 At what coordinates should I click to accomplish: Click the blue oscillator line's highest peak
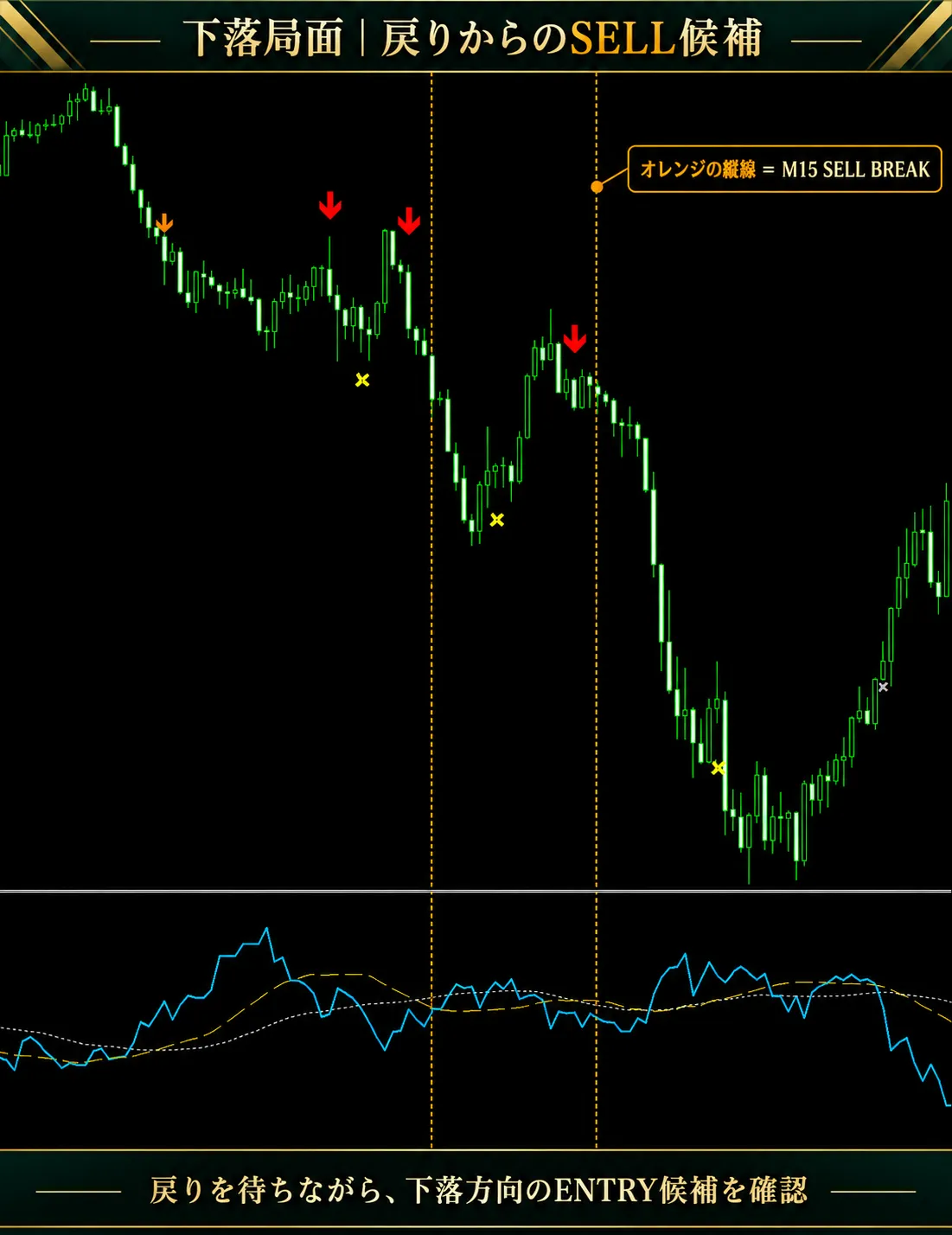click(266, 930)
